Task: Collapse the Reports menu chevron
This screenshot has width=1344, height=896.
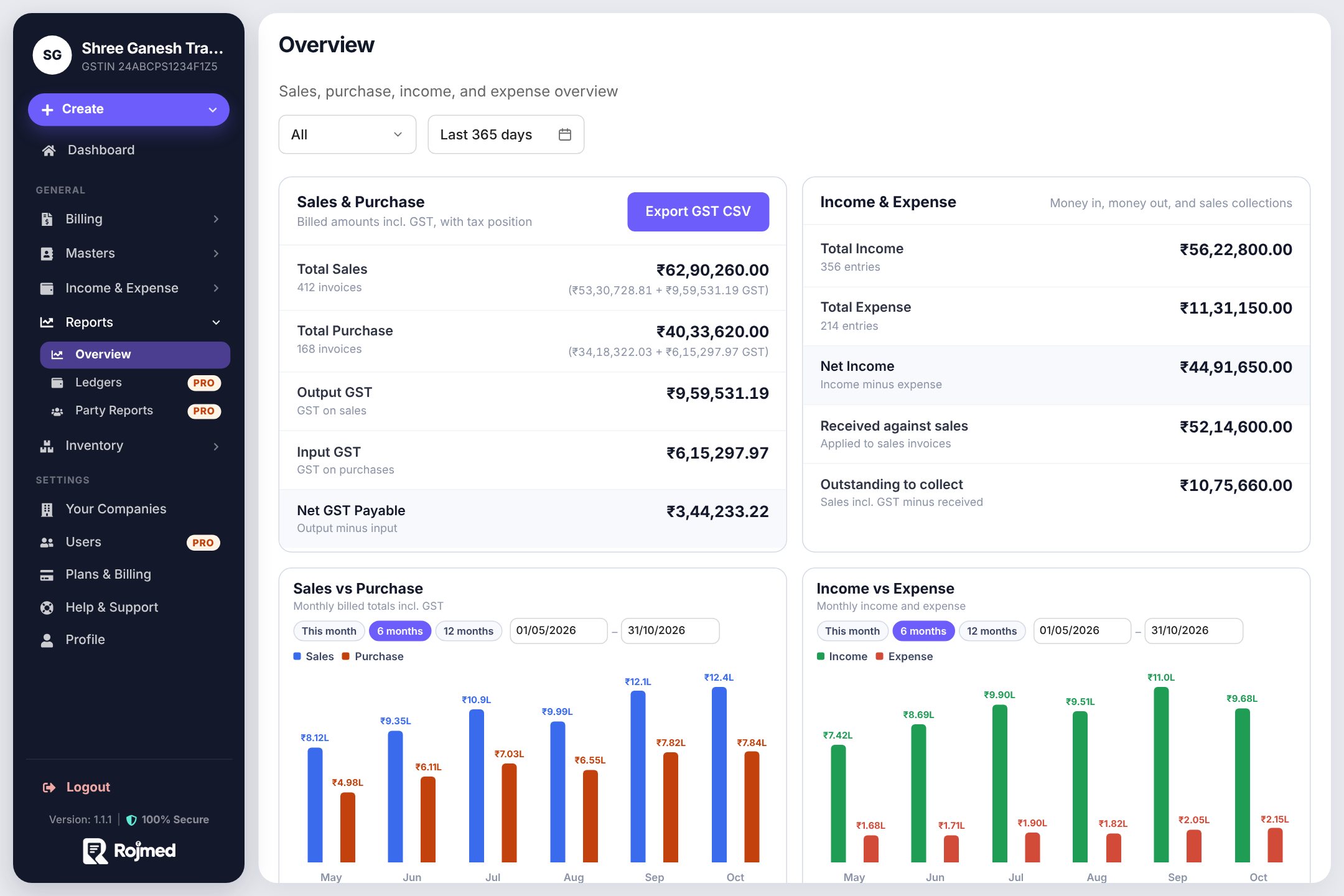Action: click(x=216, y=322)
